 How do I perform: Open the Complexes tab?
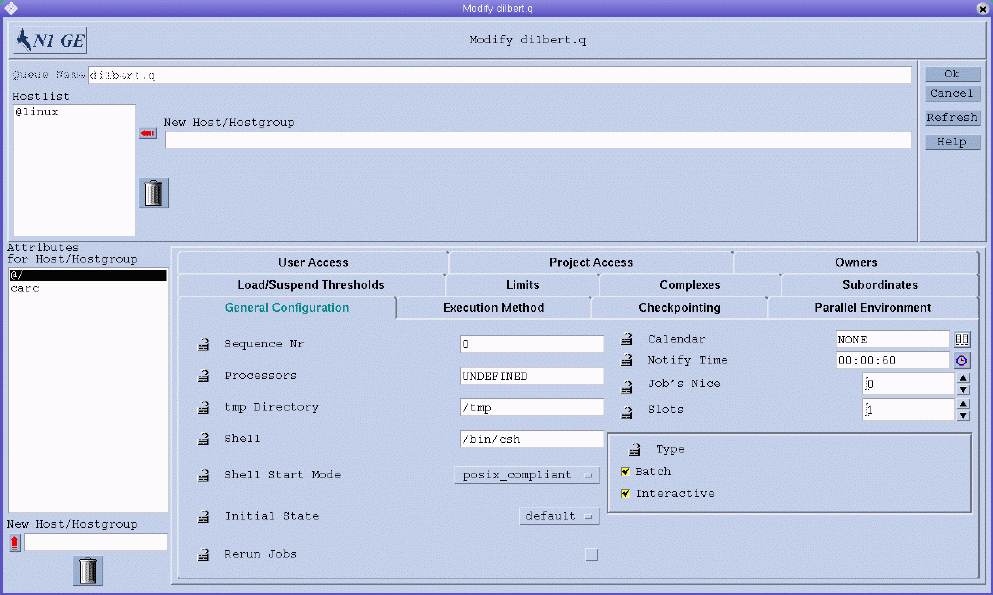click(690, 285)
